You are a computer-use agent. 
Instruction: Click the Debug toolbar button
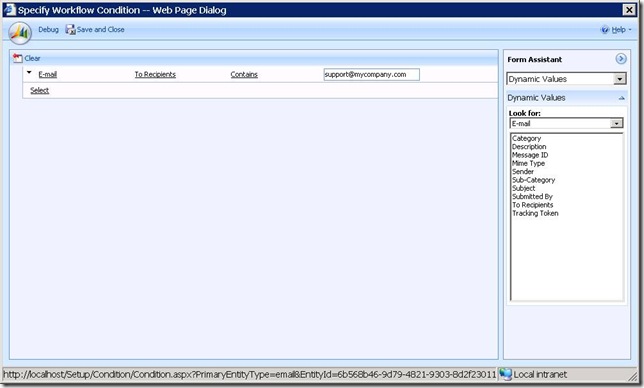48,30
